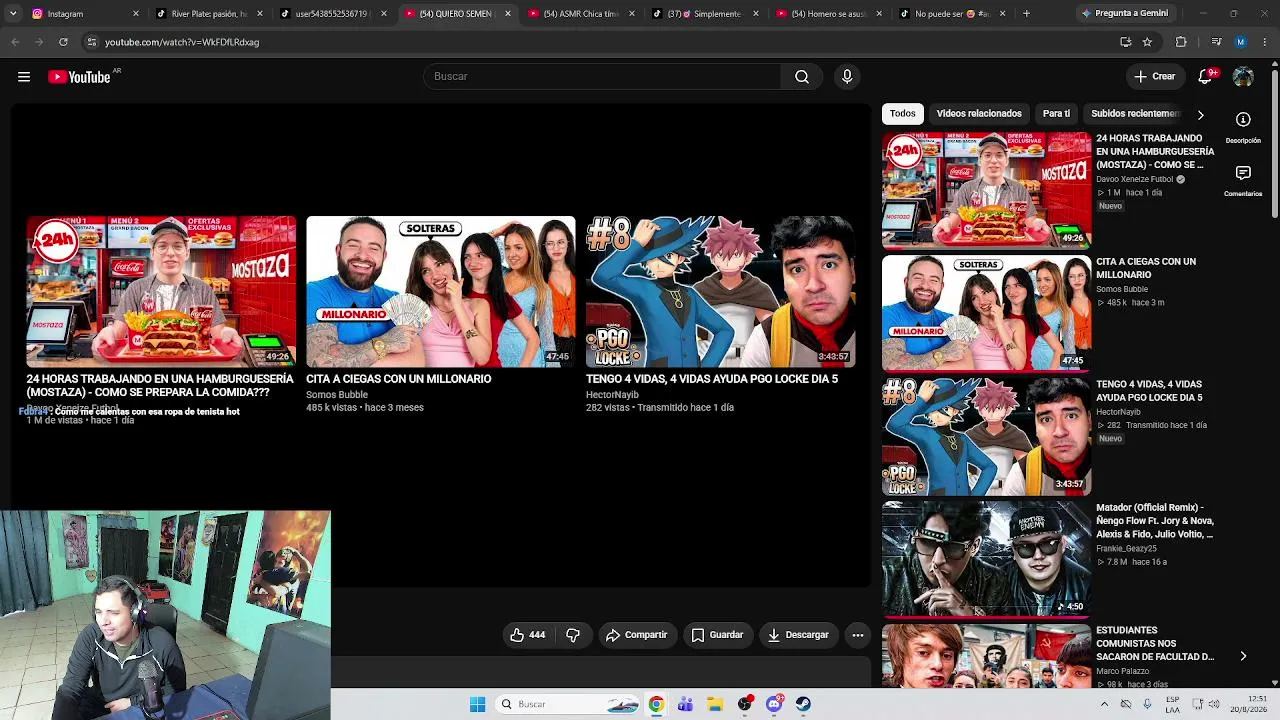Switch to the user5438552536719 tab

click(x=334, y=14)
